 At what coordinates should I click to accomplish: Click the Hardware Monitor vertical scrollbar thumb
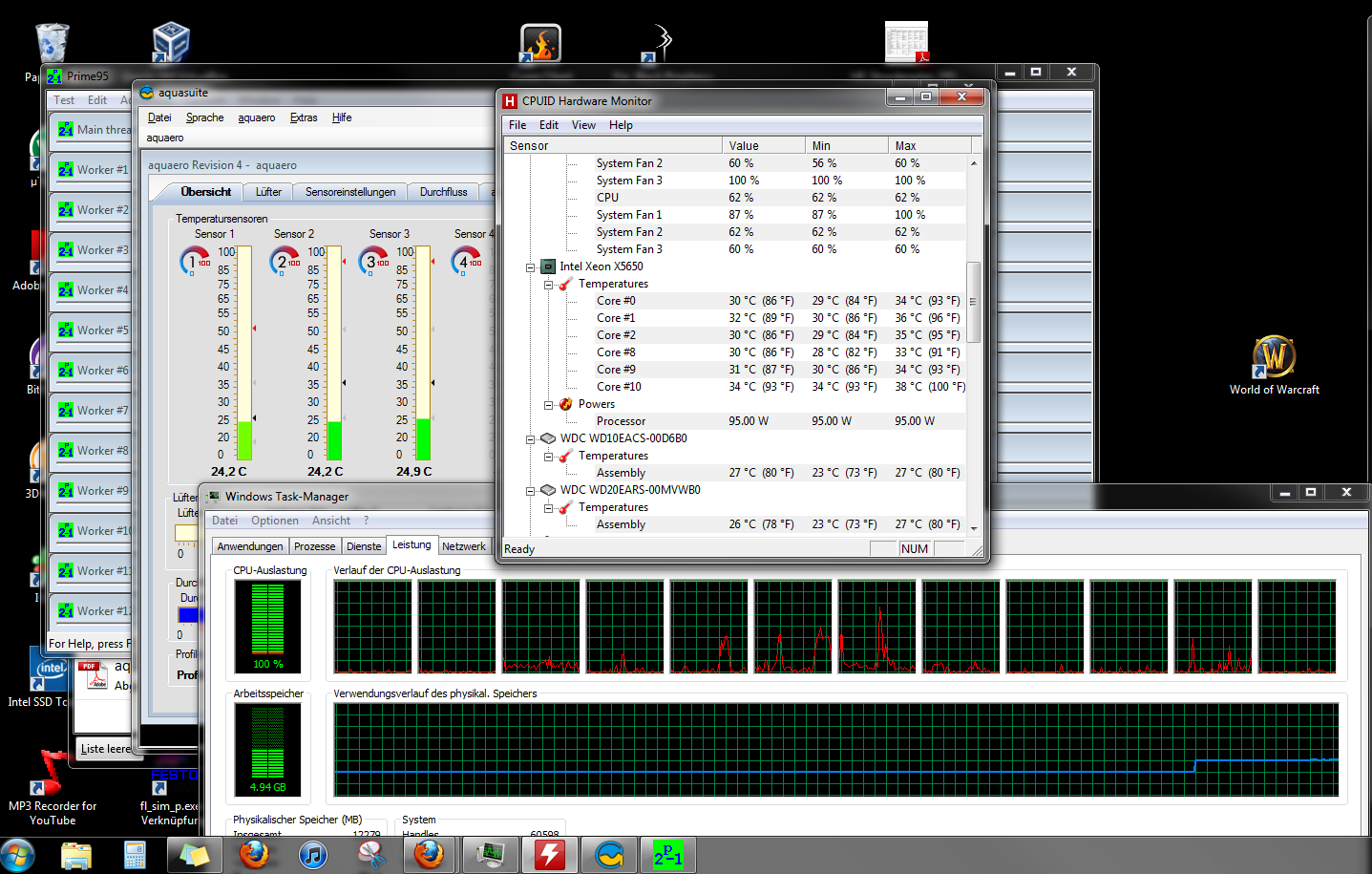pos(973,302)
